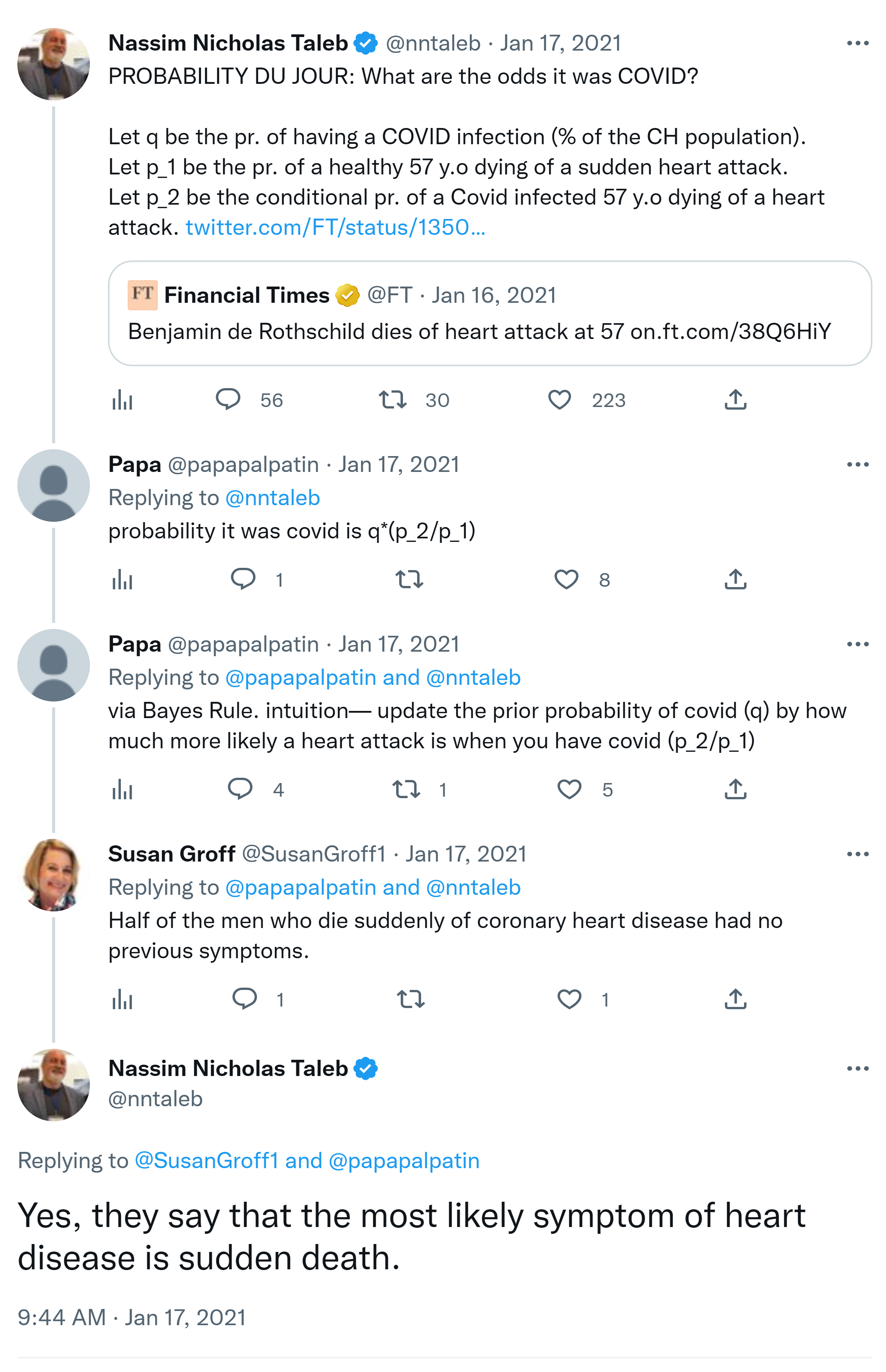Viewport: 886px width, 1372px height.
Task: Reply to tweet with 56 comments
Action: click(x=228, y=400)
